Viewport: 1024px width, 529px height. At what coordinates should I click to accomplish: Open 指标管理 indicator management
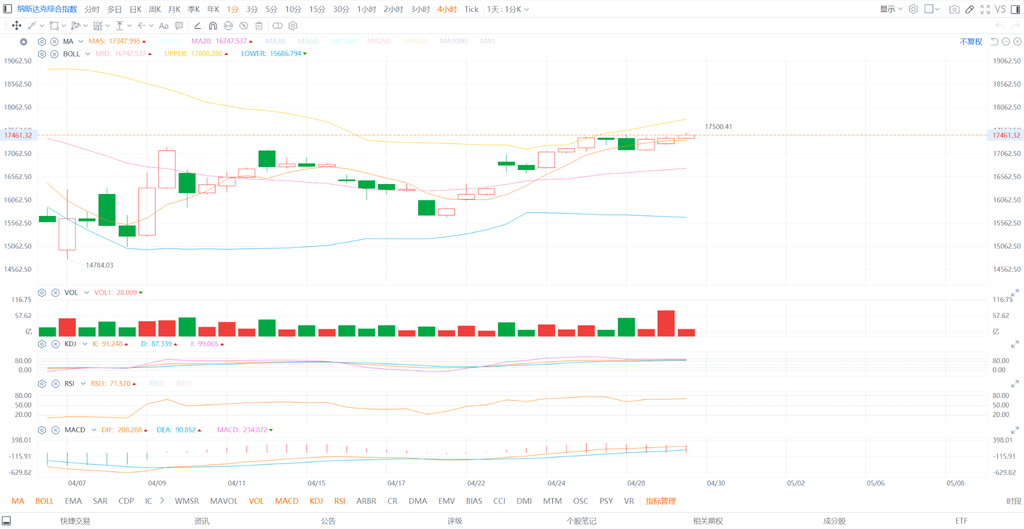coord(661,501)
